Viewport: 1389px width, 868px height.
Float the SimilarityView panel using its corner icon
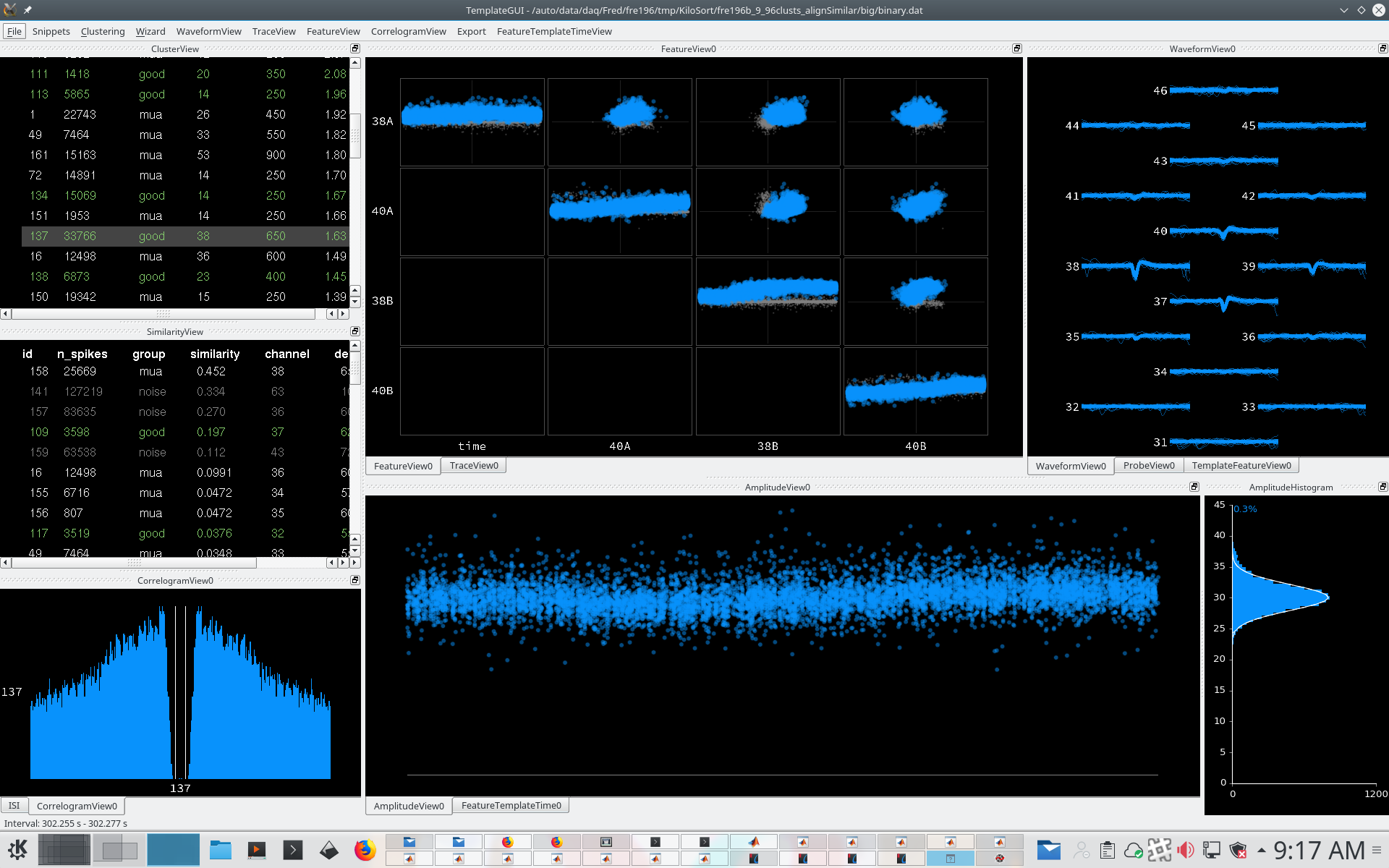(x=354, y=331)
